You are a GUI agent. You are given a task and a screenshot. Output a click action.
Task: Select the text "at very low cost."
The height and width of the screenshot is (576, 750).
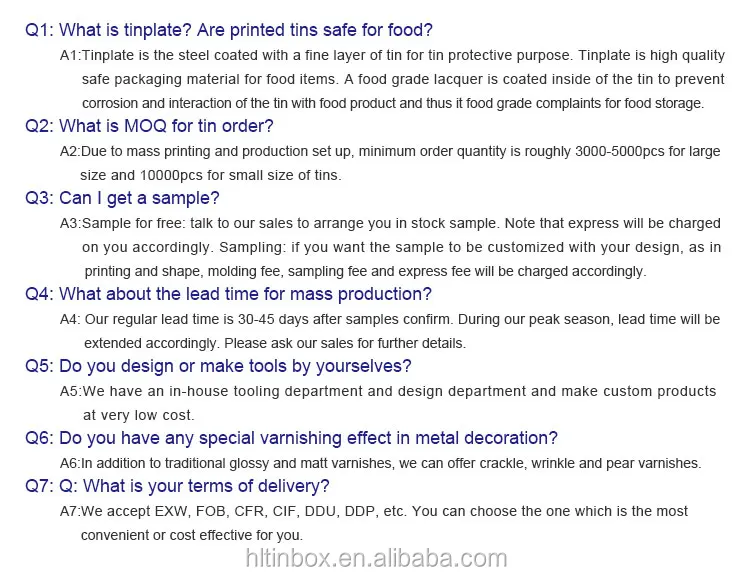coord(139,415)
